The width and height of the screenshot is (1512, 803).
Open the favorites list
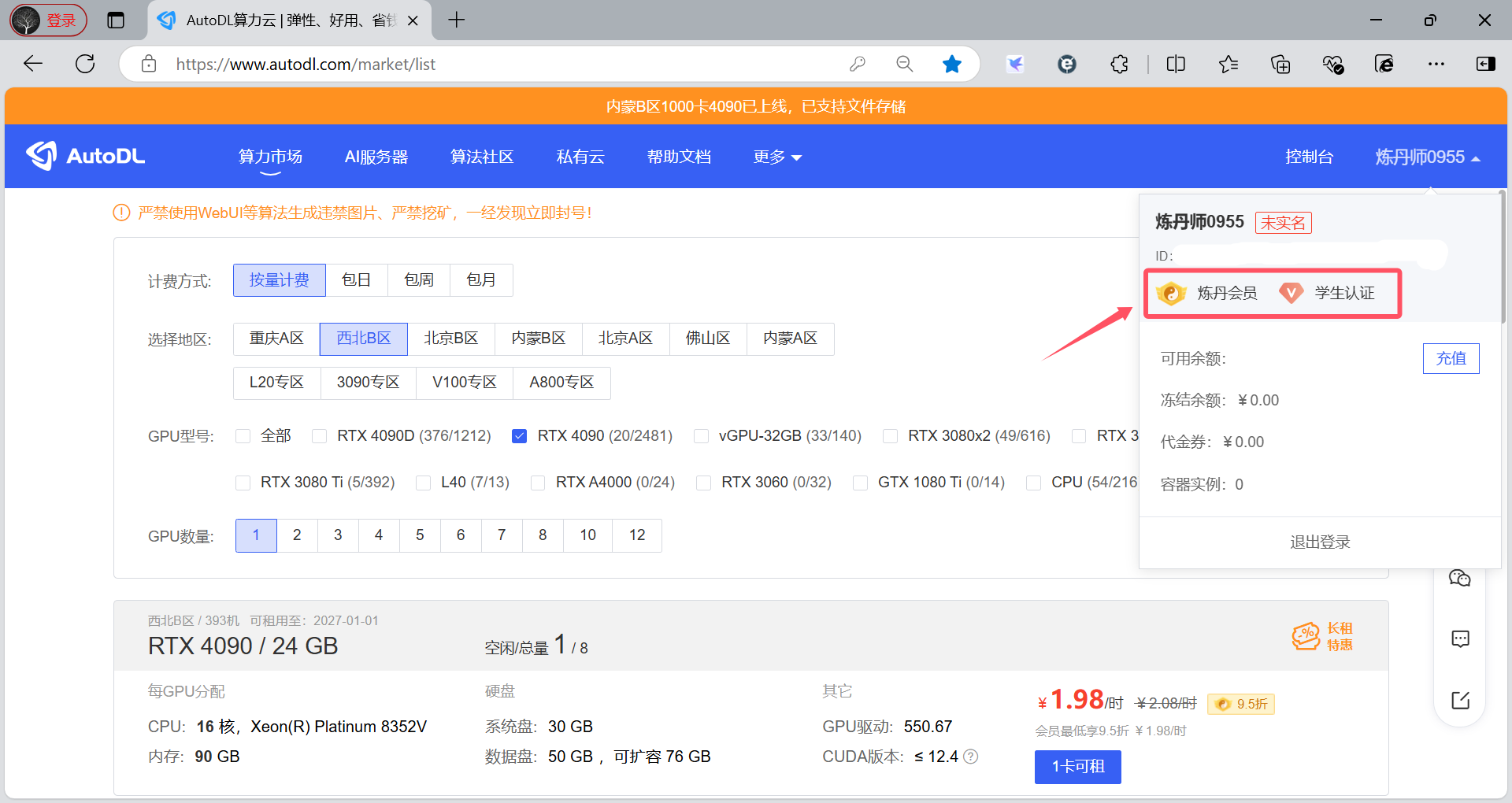(1228, 64)
